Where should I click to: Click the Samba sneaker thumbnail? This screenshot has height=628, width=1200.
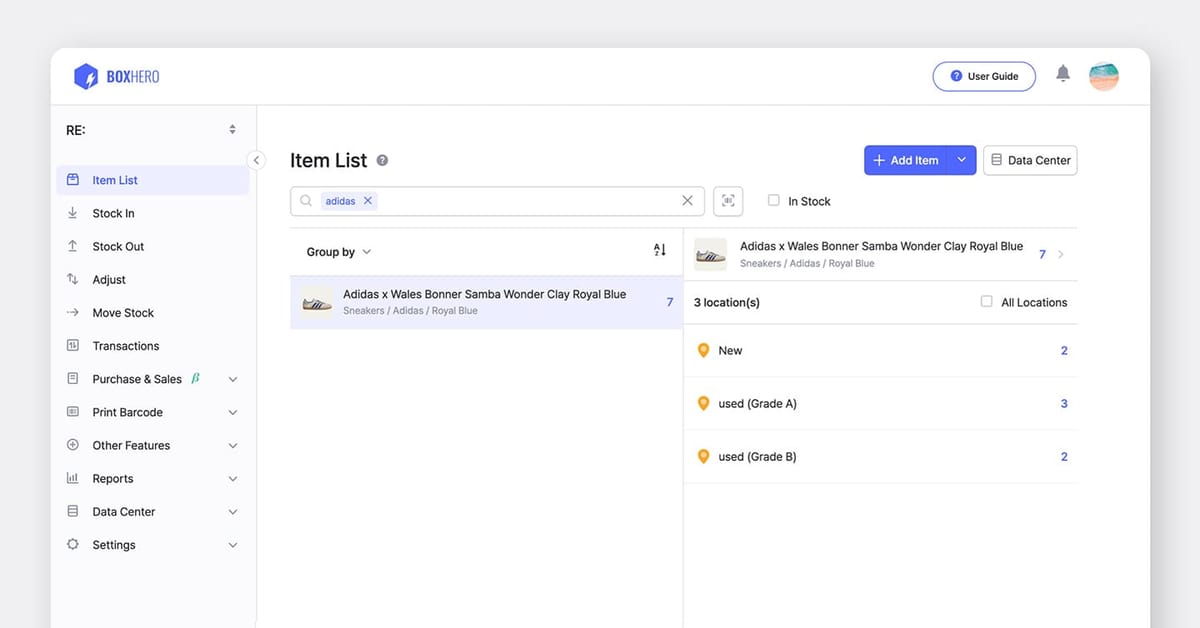pyautogui.click(x=317, y=301)
